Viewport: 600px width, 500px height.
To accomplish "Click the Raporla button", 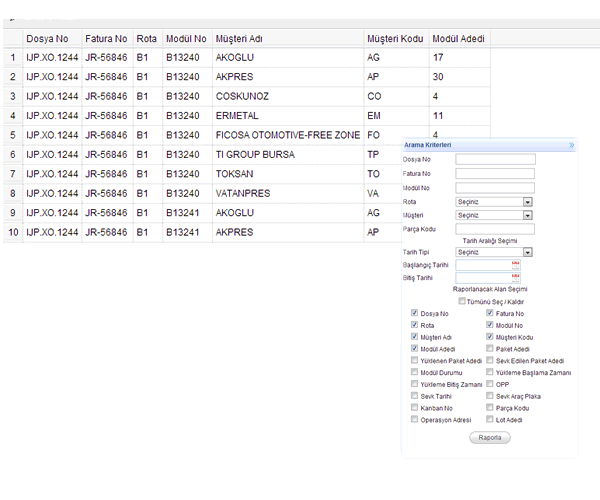I will point(489,438).
